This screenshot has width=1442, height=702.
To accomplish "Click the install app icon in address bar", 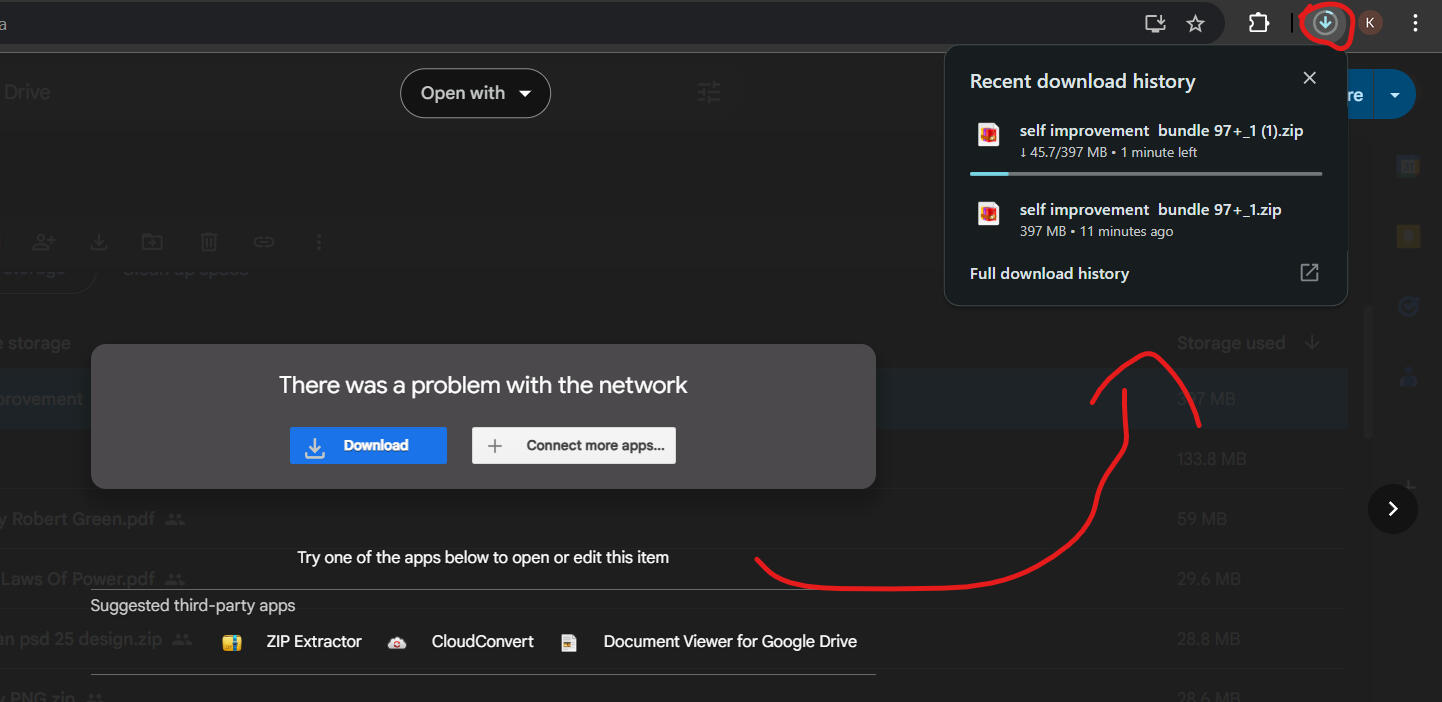I will coord(1155,23).
